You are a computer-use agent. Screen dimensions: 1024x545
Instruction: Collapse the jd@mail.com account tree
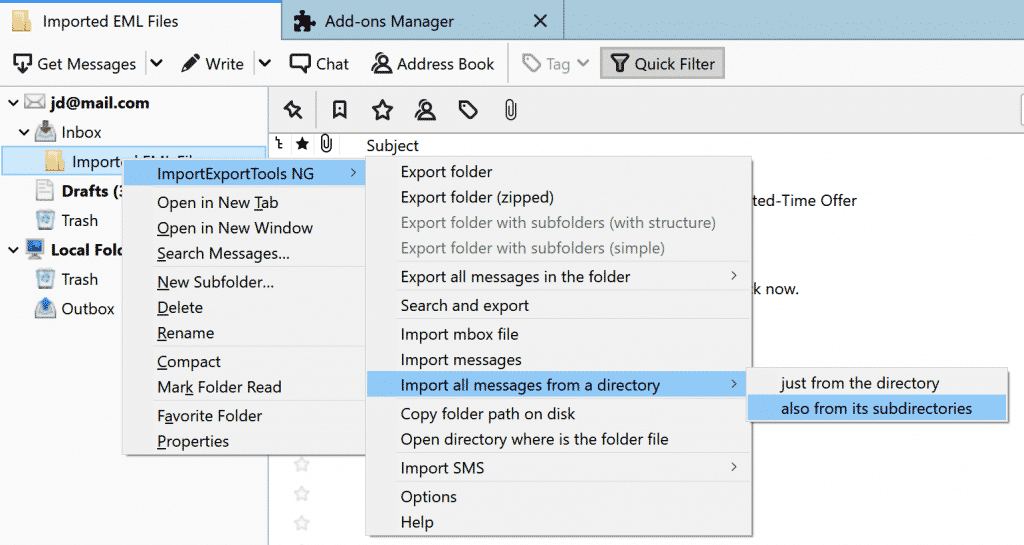point(12,102)
